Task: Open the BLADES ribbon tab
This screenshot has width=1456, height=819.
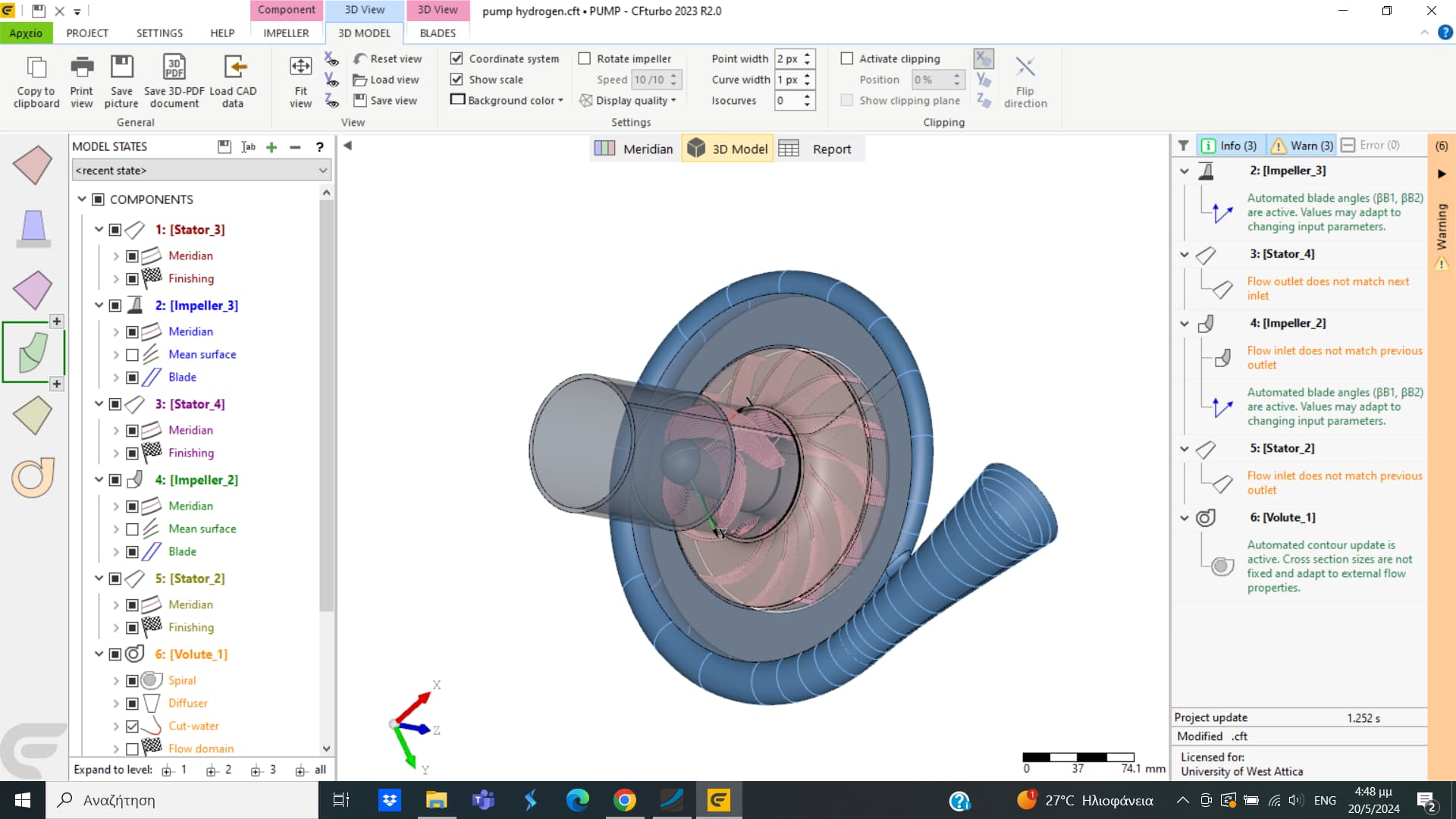Action: pyautogui.click(x=438, y=33)
